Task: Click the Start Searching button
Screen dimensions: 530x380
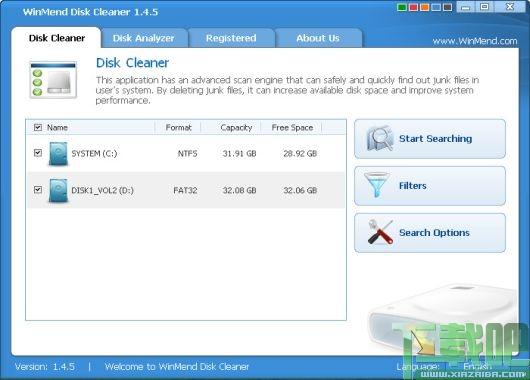Action: pos(430,139)
